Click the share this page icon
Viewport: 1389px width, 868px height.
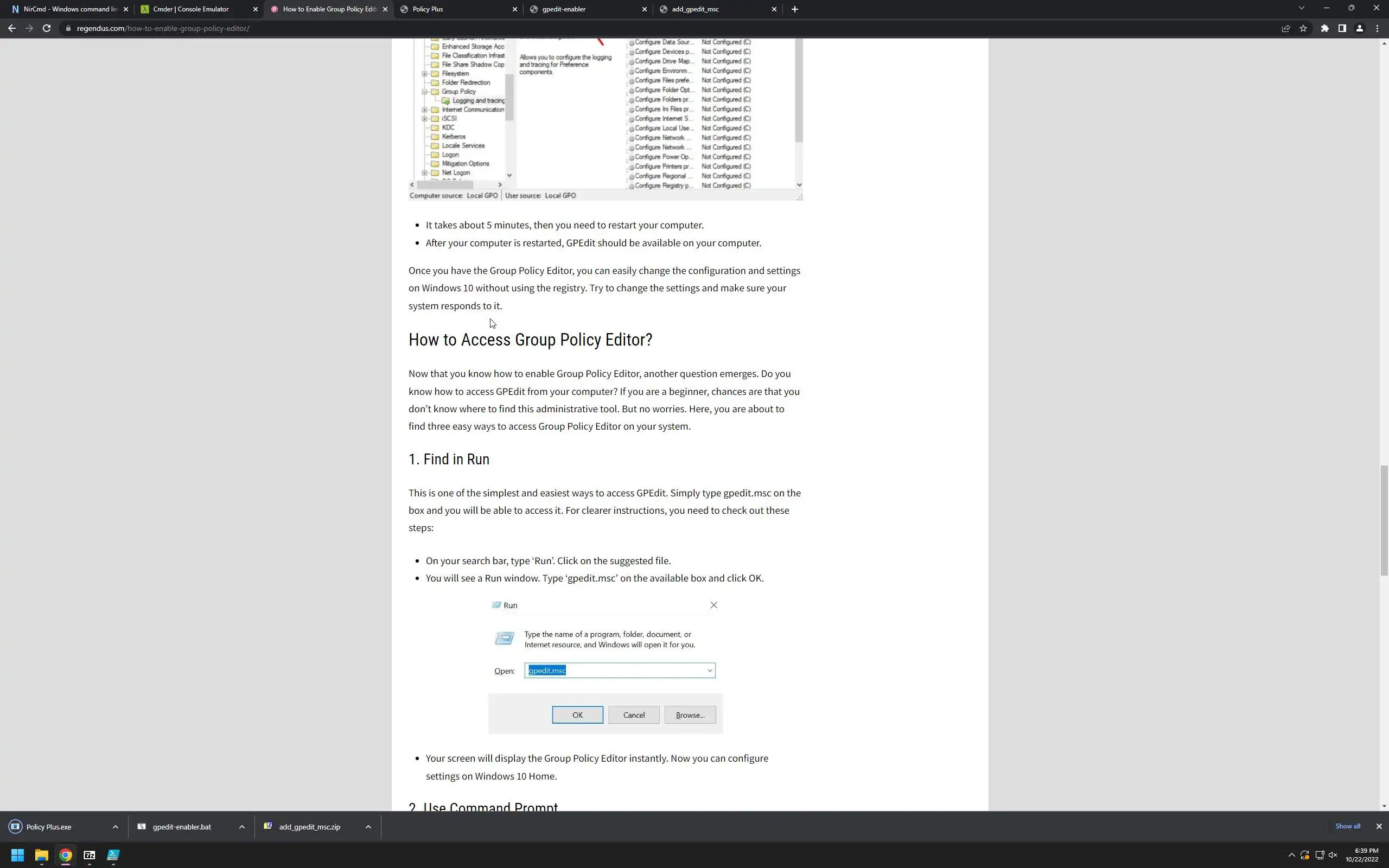coord(1286,28)
